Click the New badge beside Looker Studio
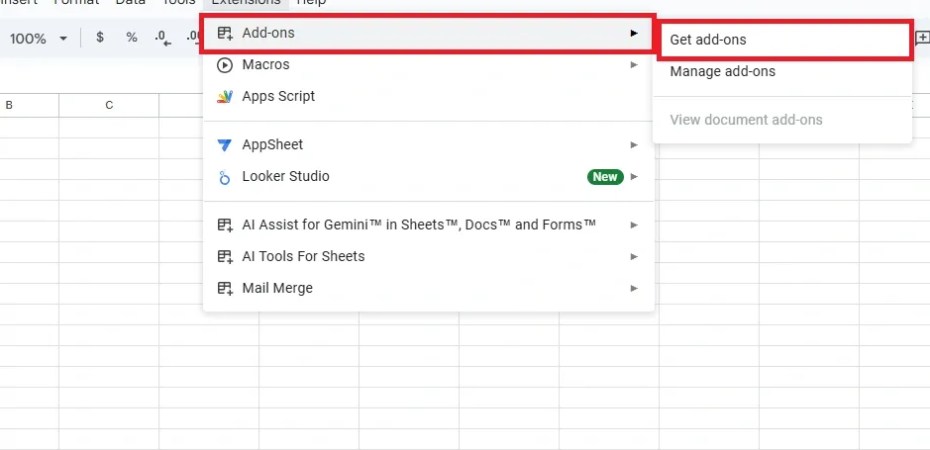930x450 pixels. point(605,177)
